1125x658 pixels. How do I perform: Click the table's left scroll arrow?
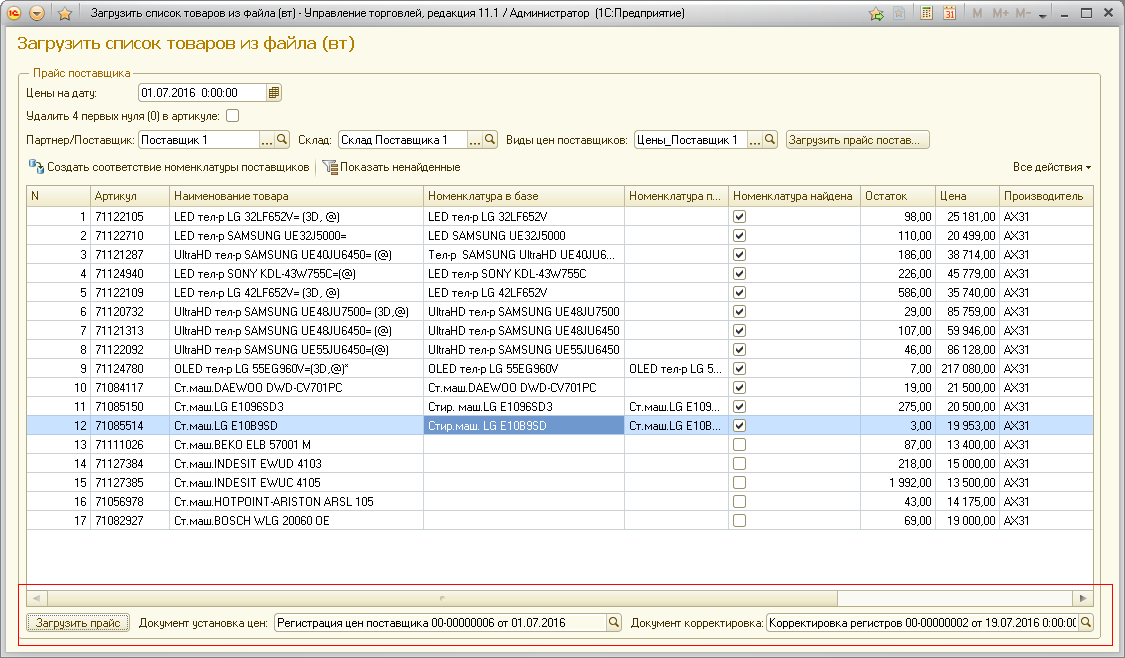pyautogui.click(x=36, y=598)
